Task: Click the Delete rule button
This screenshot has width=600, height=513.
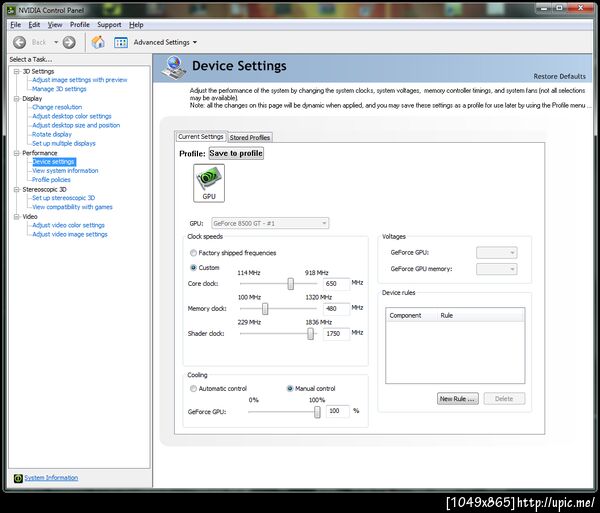Action: (x=504, y=399)
